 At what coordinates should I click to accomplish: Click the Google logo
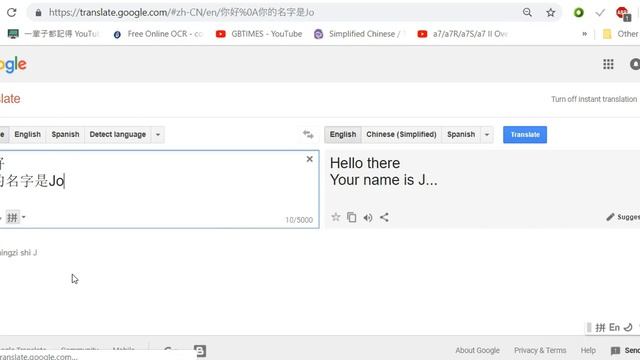click(13, 64)
